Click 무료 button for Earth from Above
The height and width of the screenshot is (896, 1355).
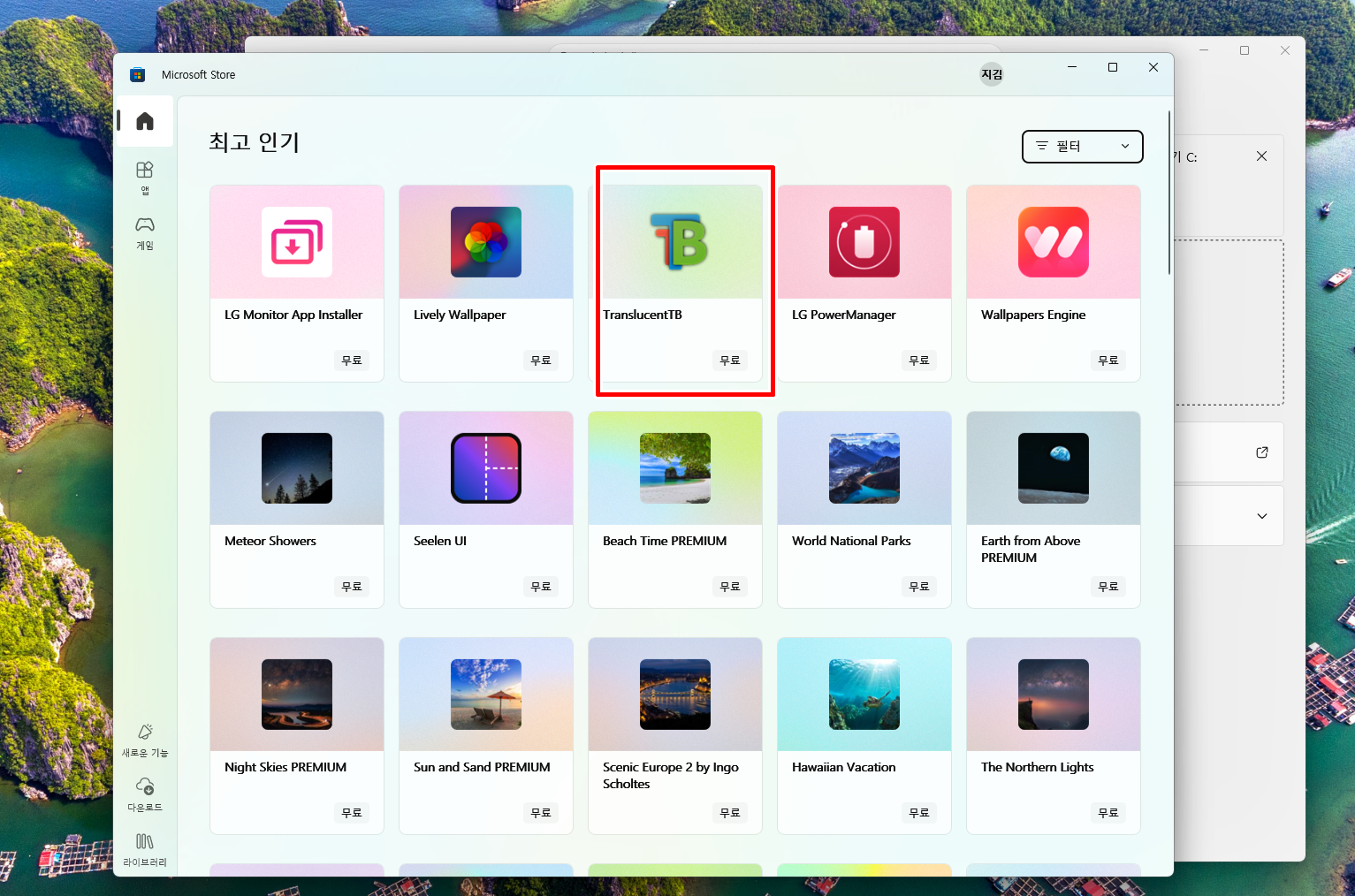point(1108,587)
